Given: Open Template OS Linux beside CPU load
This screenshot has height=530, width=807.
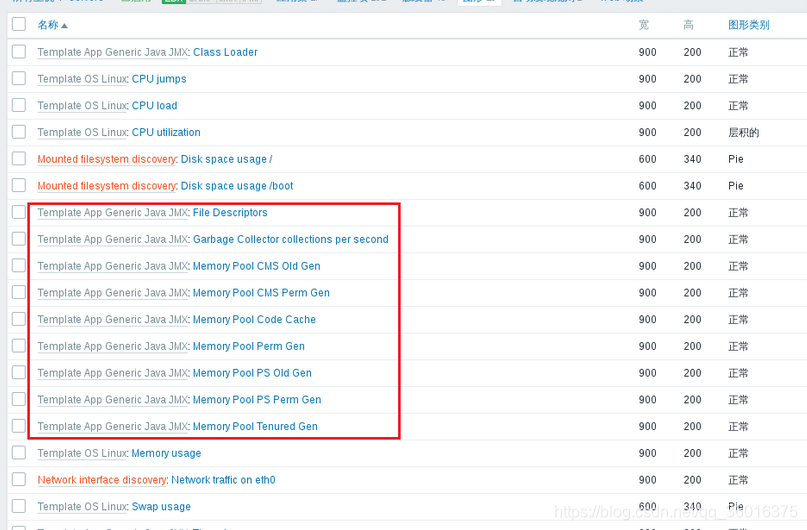Looking at the screenshot, I should click(x=82, y=105).
